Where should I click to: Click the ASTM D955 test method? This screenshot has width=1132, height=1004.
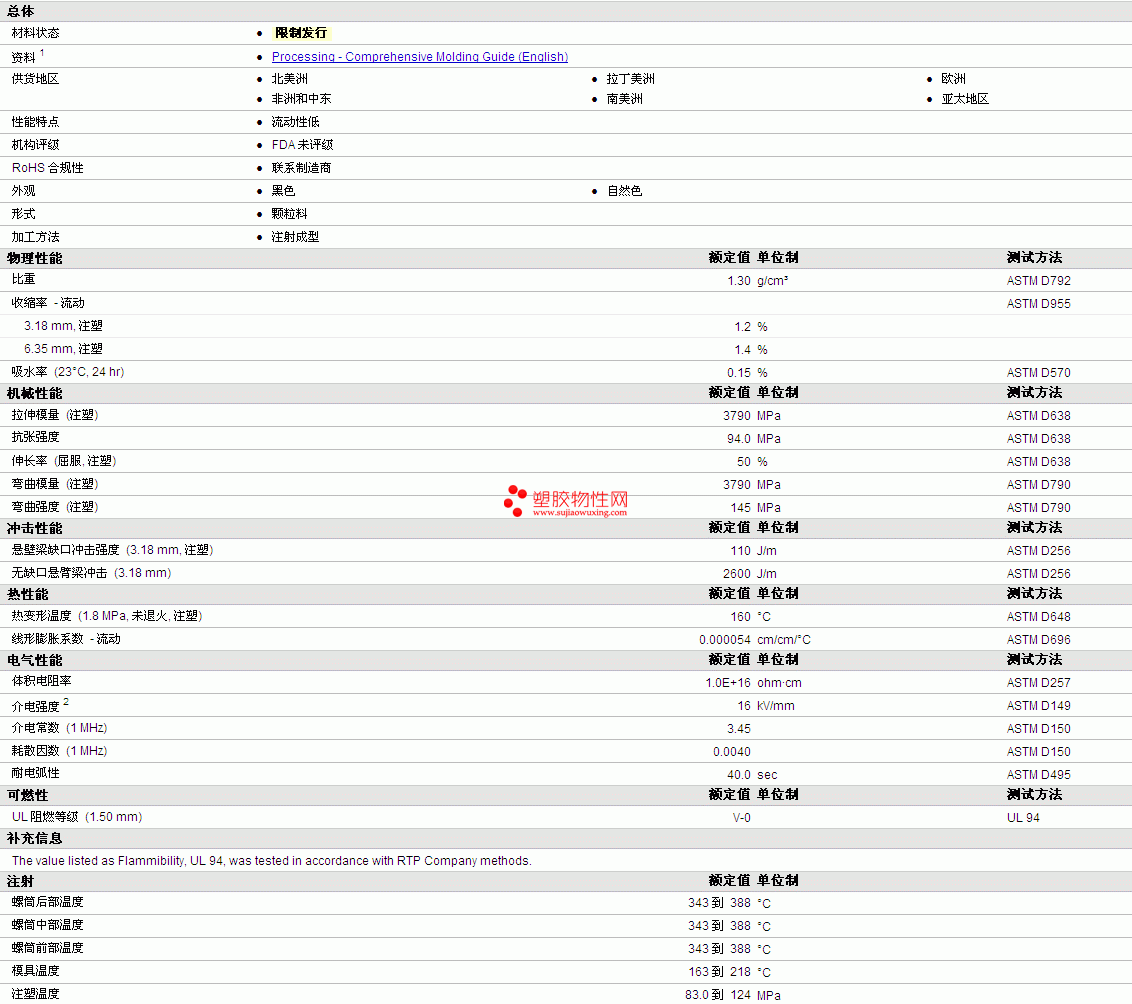point(1038,304)
